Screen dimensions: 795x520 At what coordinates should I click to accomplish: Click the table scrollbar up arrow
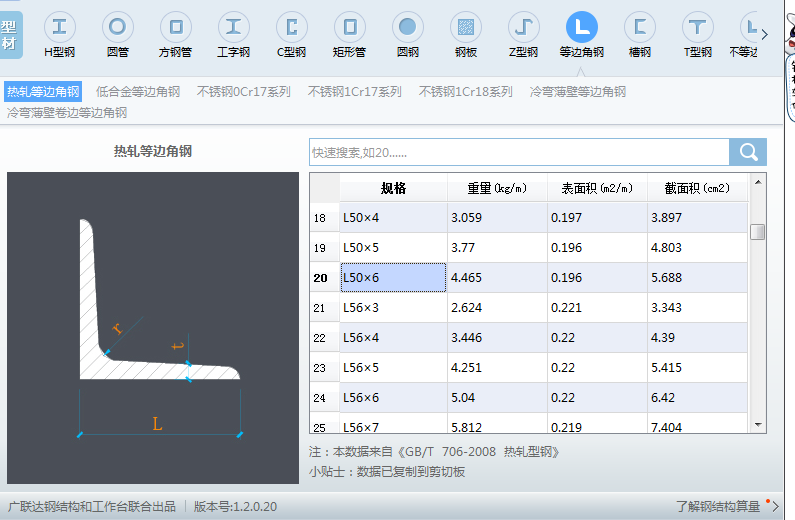758,182
